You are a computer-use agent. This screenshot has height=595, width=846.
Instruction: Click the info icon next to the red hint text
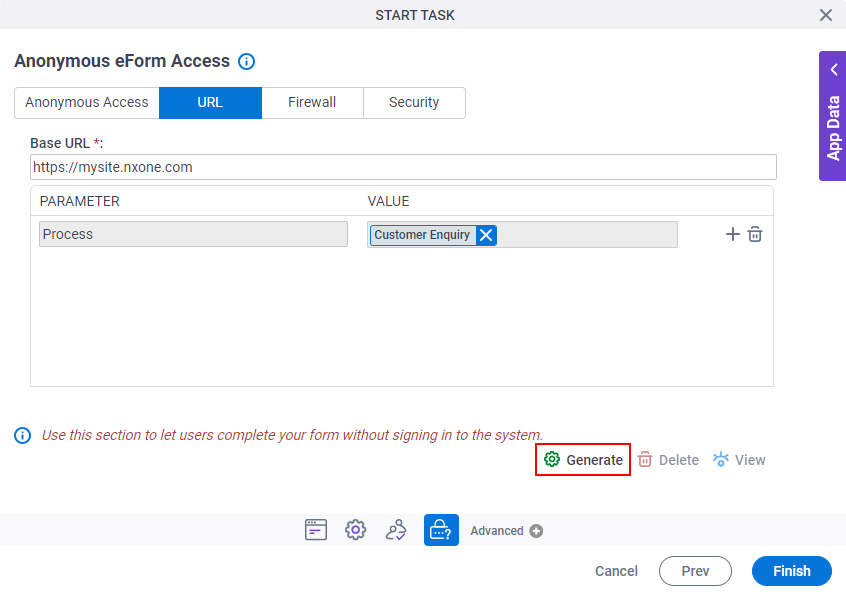[x=23, y=435]
